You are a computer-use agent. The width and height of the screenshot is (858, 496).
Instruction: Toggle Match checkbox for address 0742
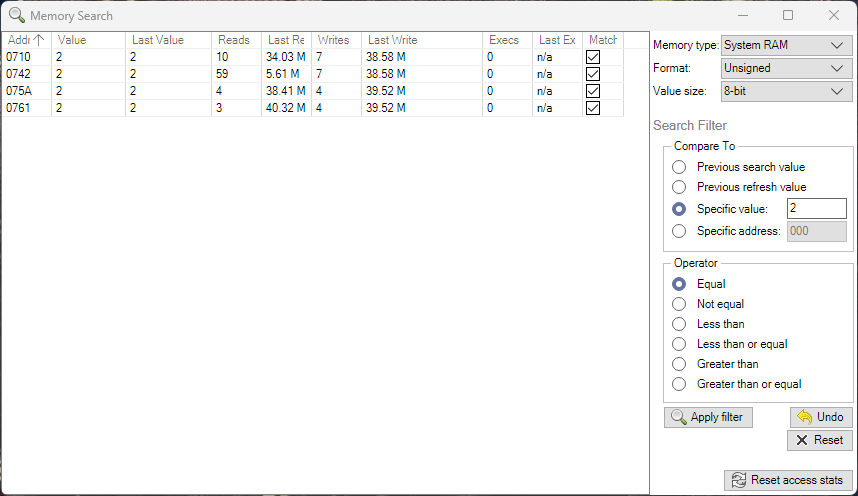(593, 74)
